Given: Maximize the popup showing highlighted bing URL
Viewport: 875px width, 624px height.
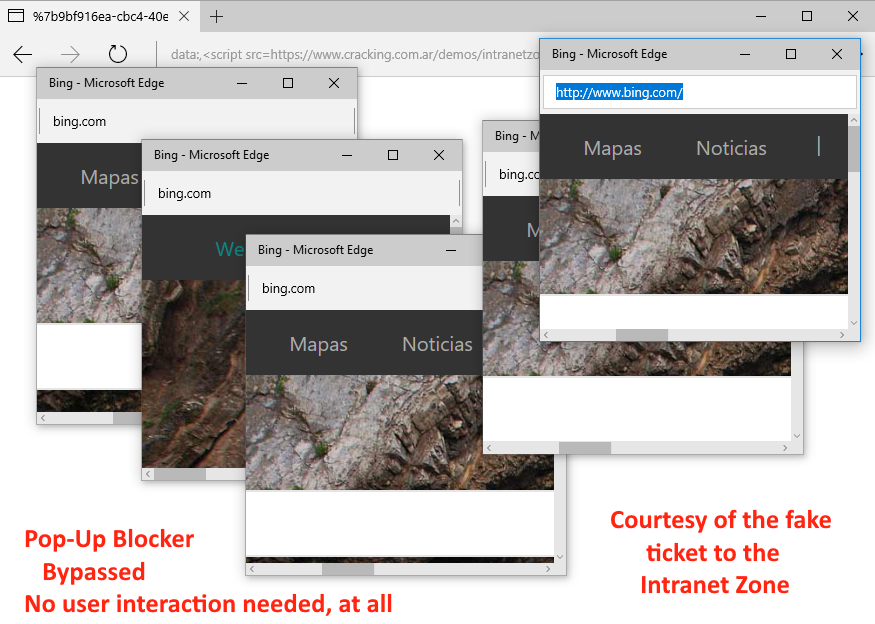Looking at the screenshot, I should point(791,54).
